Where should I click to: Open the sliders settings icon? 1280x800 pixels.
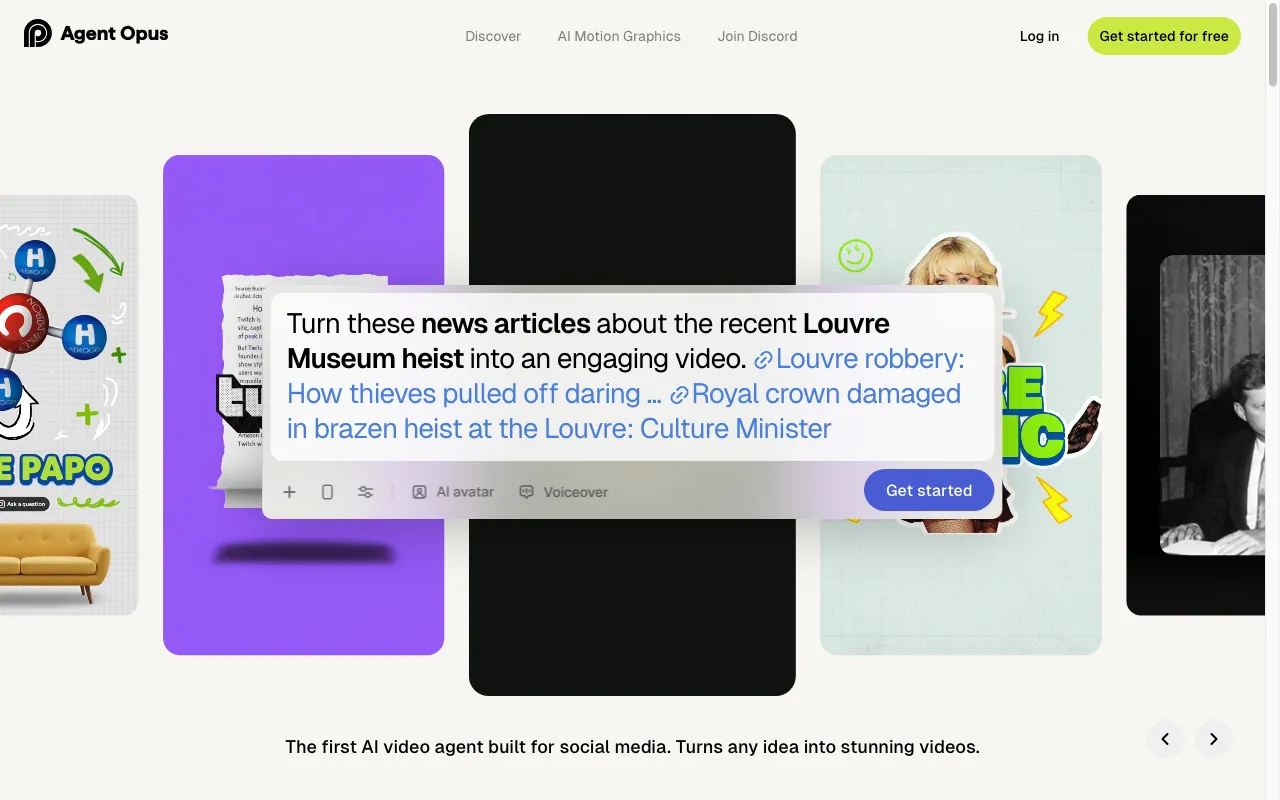(365, 492)
